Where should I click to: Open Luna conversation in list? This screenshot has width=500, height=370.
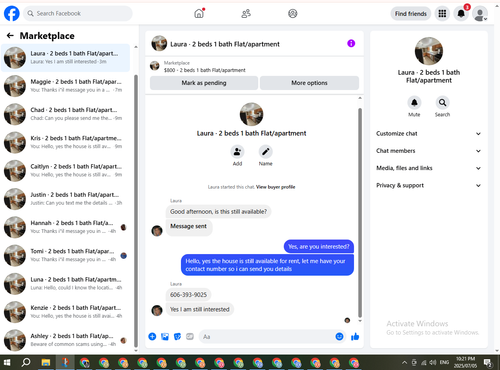(x=66, y=284)
